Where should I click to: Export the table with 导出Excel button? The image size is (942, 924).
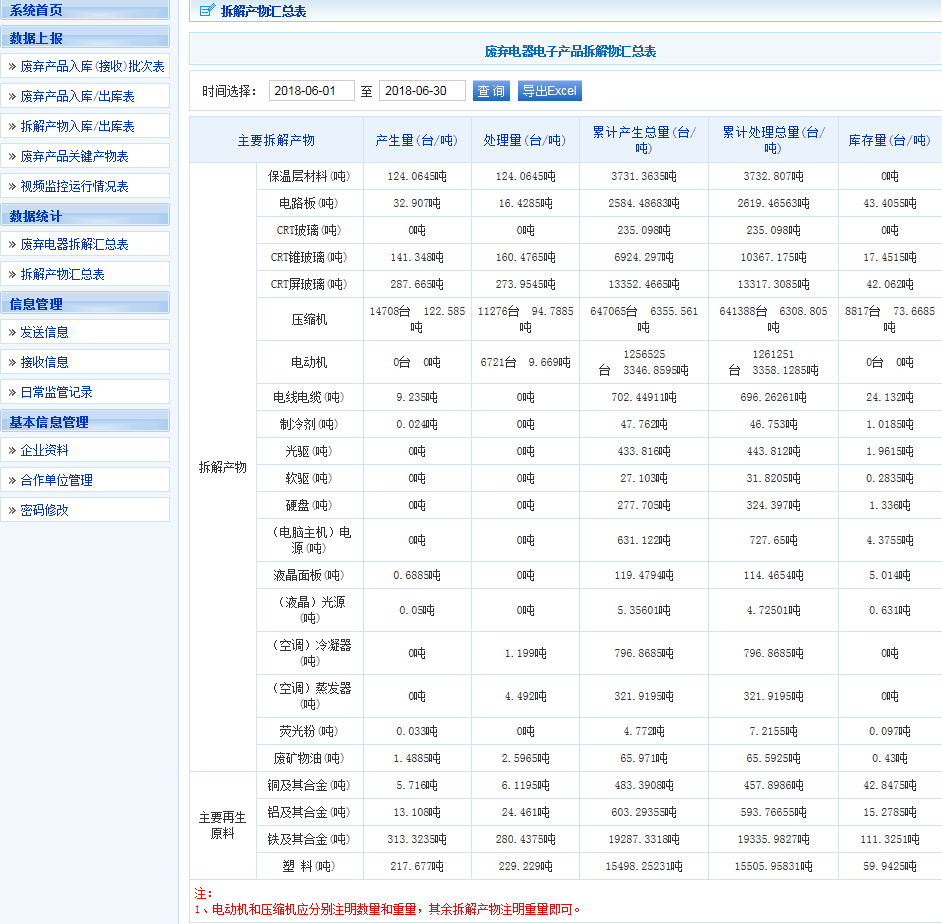click(x=549, y=91)
